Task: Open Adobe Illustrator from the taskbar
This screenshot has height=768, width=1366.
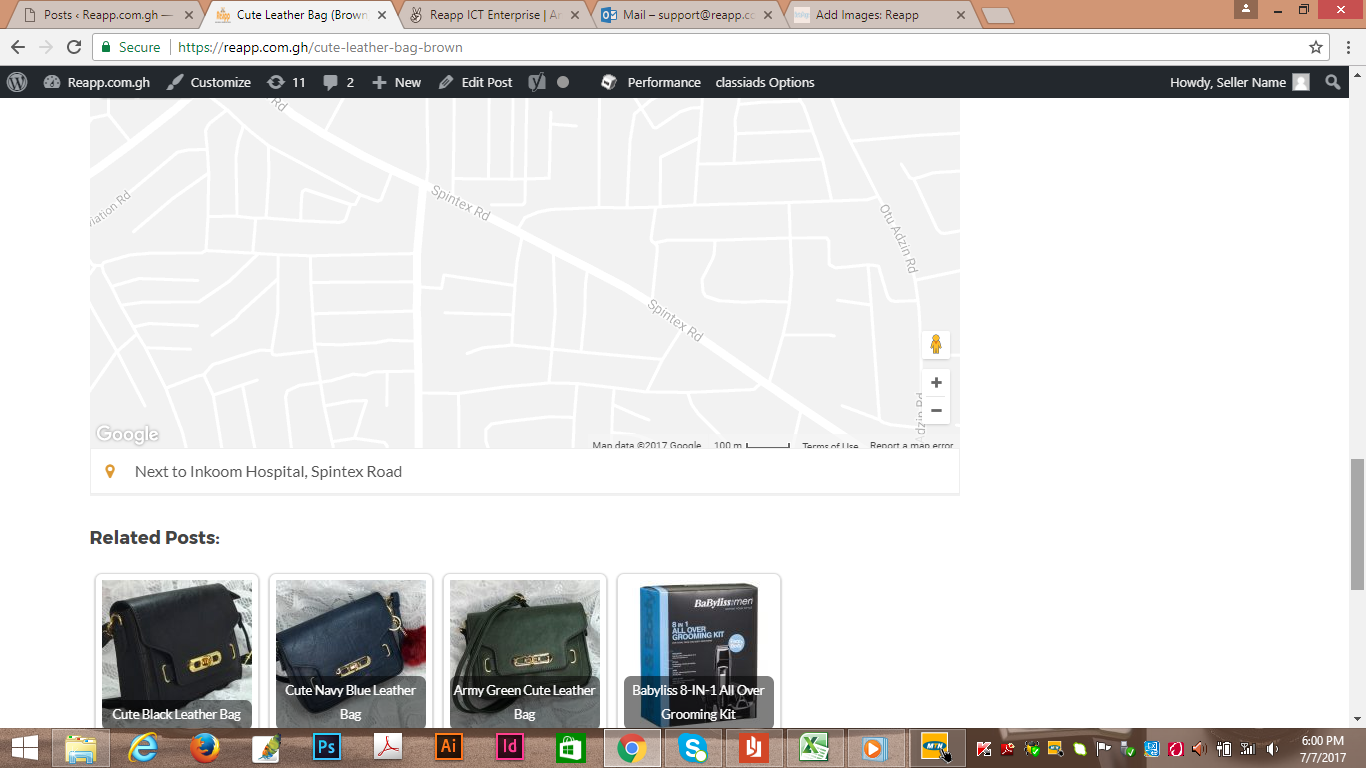Action: point(449,748)
